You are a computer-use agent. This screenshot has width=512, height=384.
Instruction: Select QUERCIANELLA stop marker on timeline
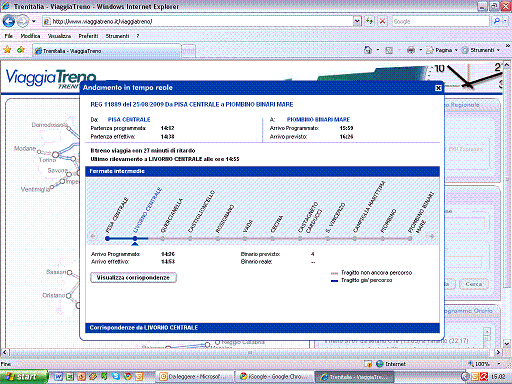tap(162, 238)
